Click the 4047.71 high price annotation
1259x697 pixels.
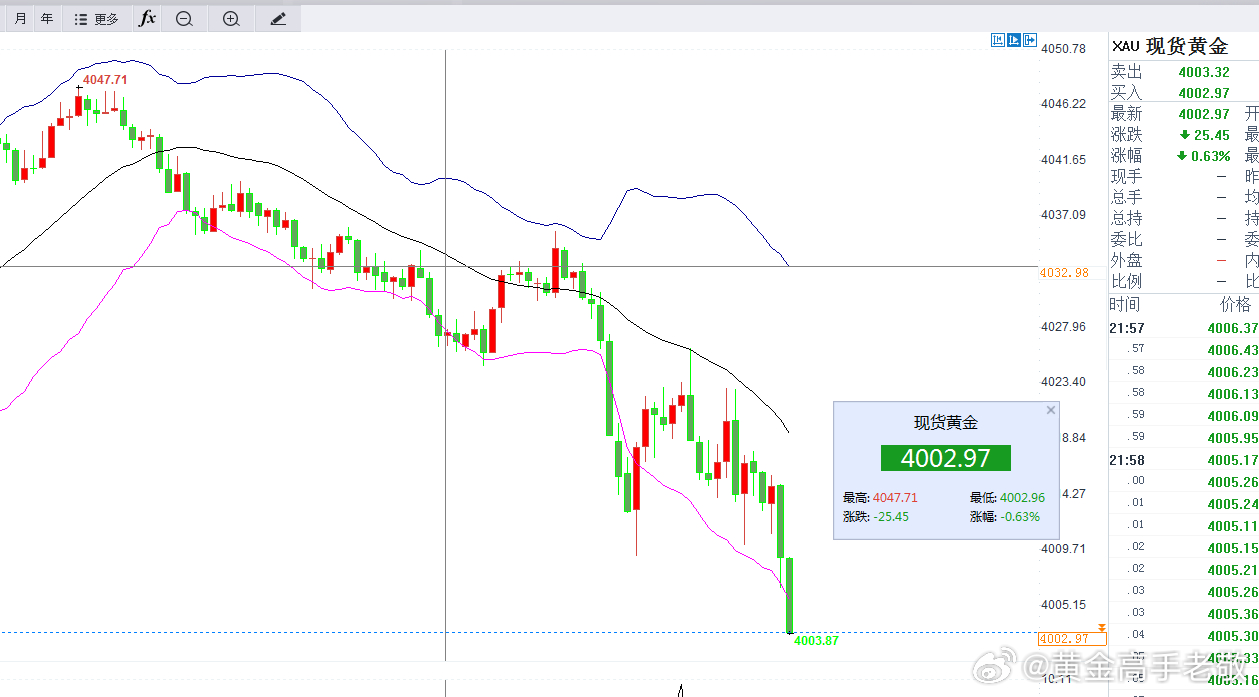[x=105, y=79]
